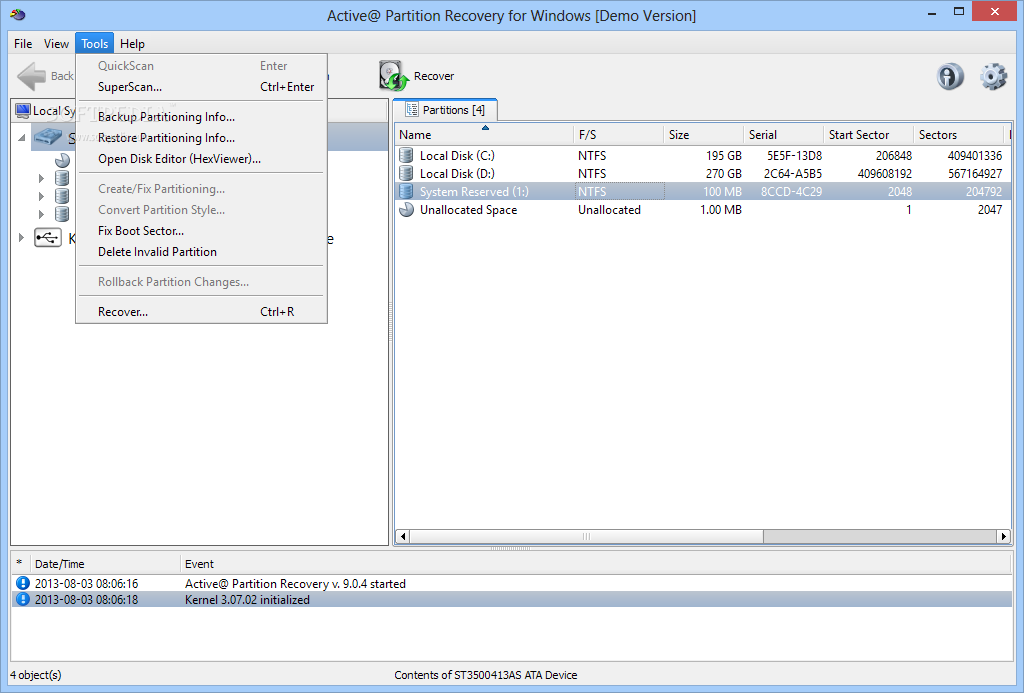This screenshot has width=1024, height=693.
Task: Select the System Reserved (1:) row name
Action: tap(474, 191)
